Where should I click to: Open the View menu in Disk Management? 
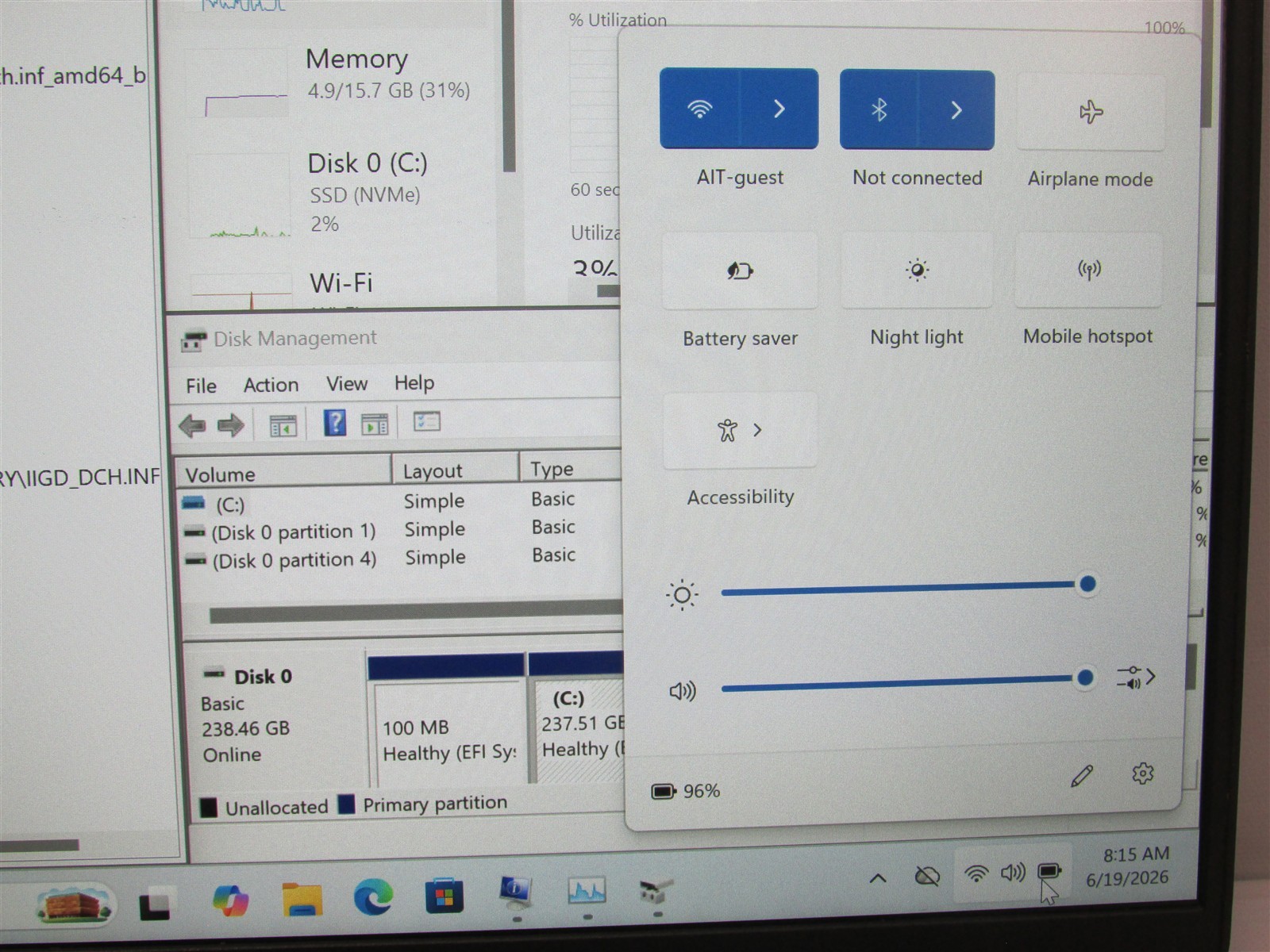click(347, 384)
